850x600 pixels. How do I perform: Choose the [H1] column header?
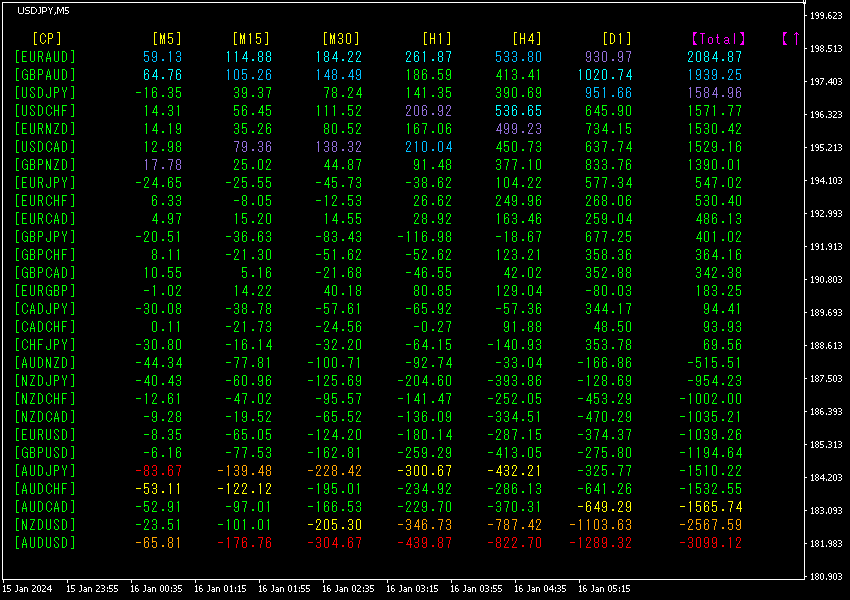tap(437, 38)
